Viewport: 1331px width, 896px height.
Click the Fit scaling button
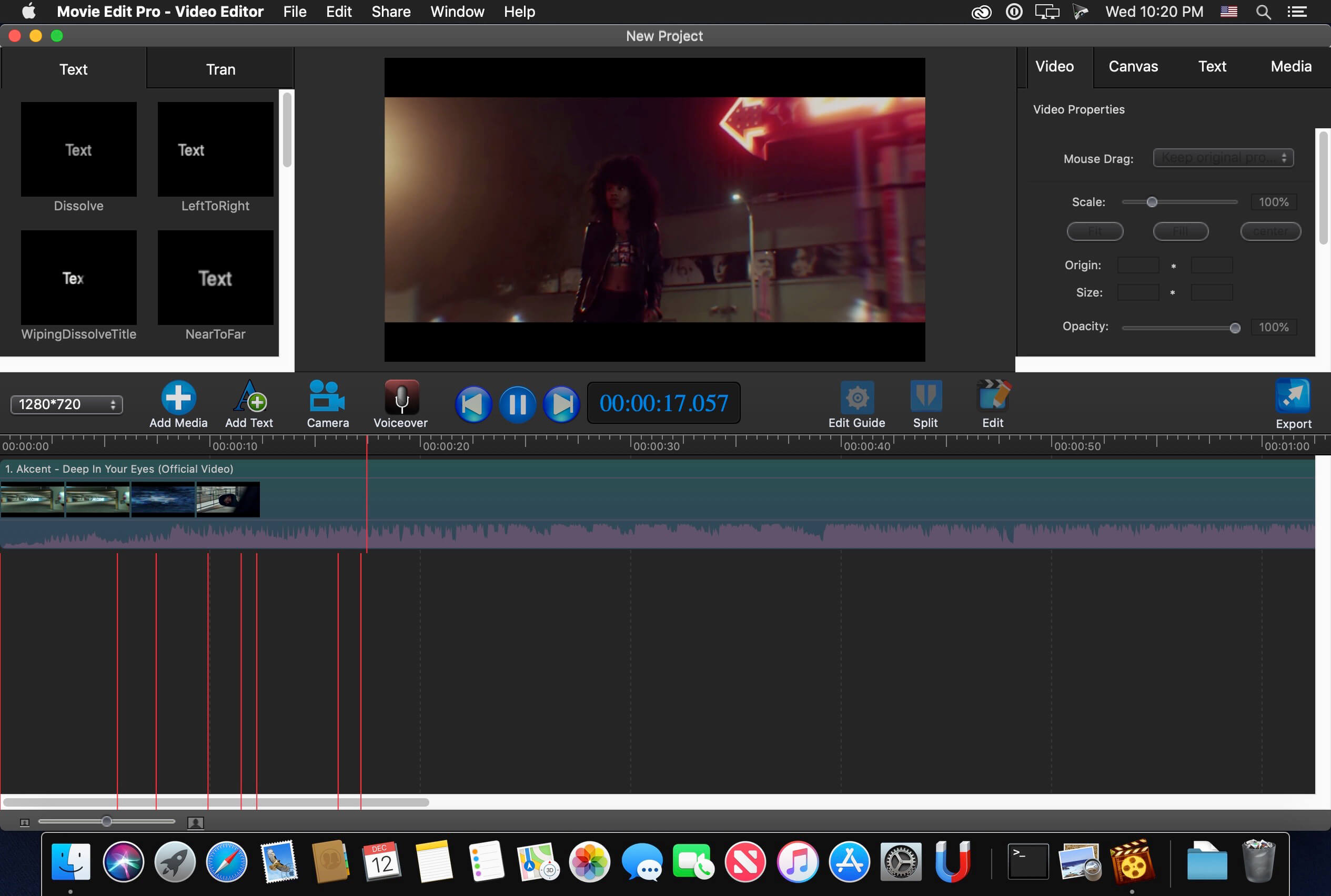pyautogui.click(x=1094, y=231)
